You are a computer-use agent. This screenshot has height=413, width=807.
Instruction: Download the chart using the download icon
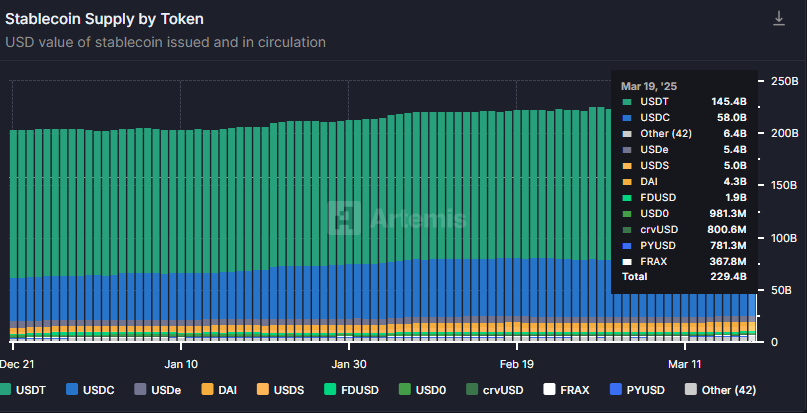point(779,19)
